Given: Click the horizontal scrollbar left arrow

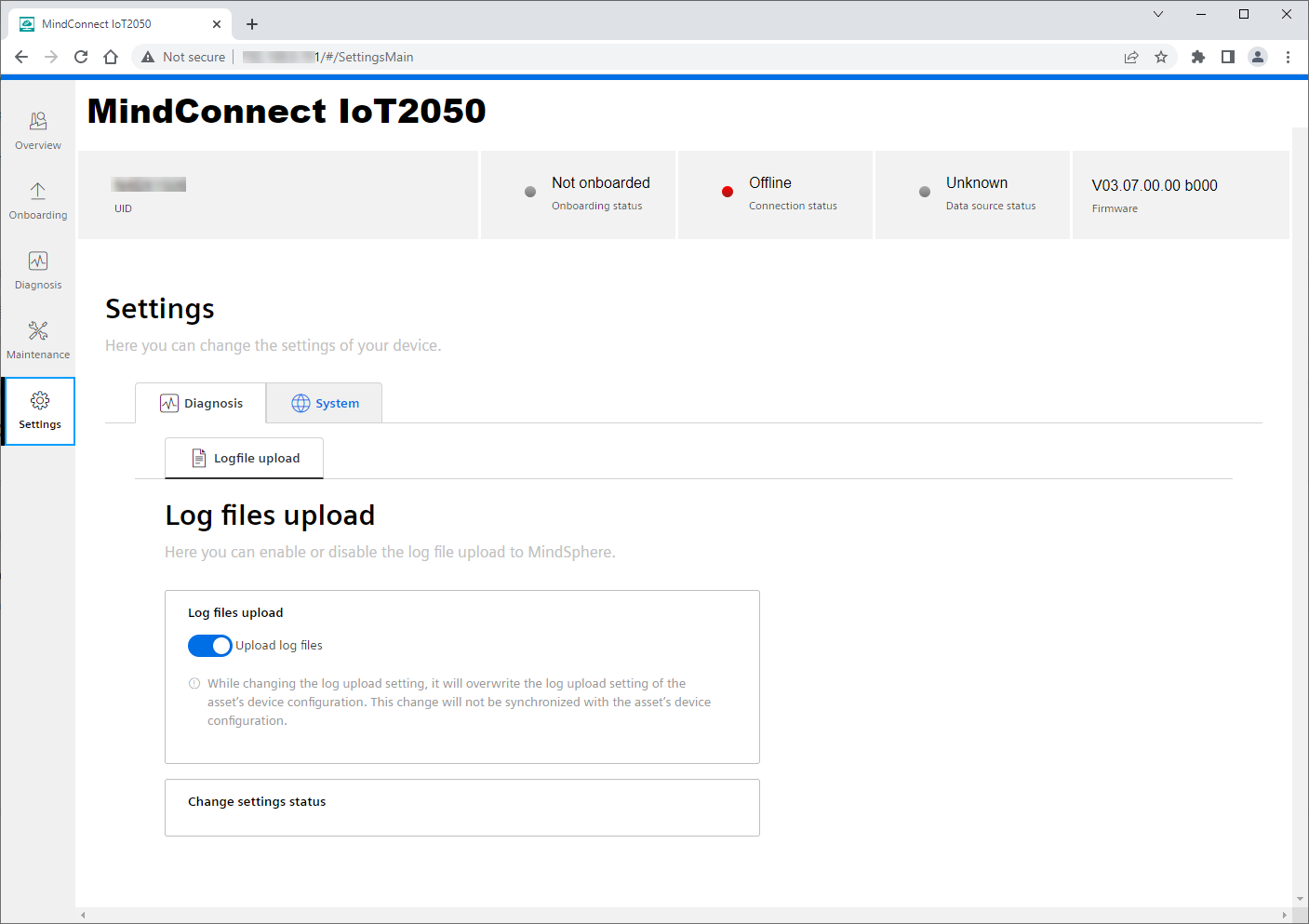Looking at the screenshot, I should tap(83, 916).
